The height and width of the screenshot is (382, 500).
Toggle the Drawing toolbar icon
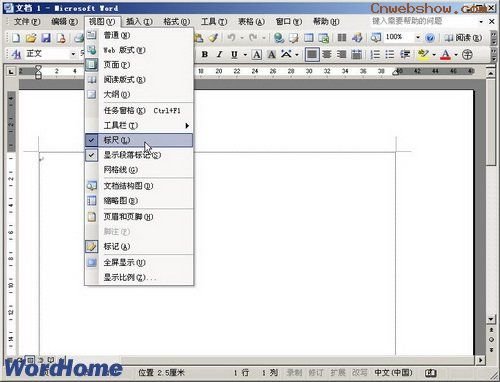[x=357, y=38]
